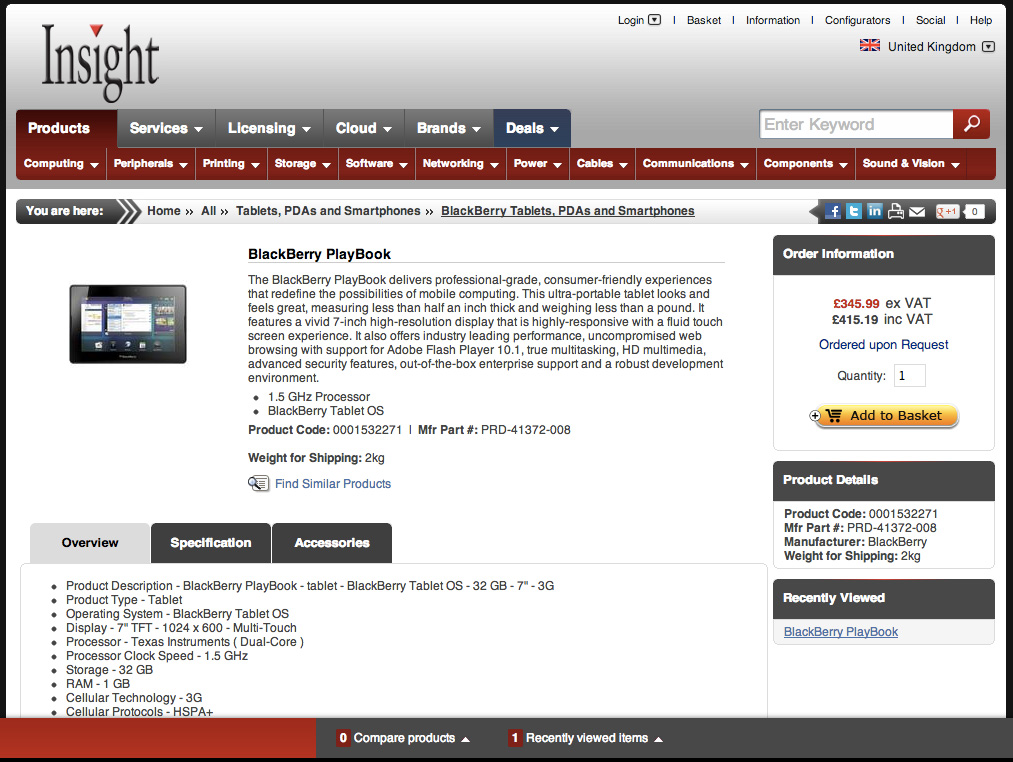1013x762 pixels.
Task: Open the United Kingdom country dropdown
Action: pos(988,47)
